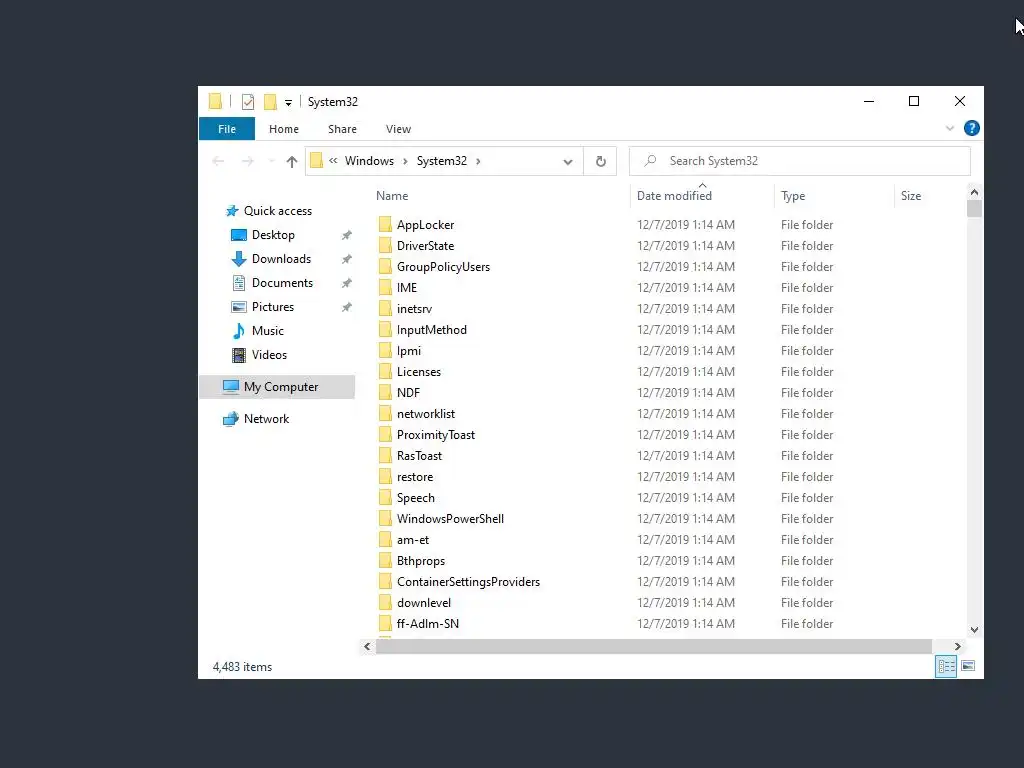1024x768 pixels.
Task: Open the Recent locations dropdown arrow
Action: (271, 161)
